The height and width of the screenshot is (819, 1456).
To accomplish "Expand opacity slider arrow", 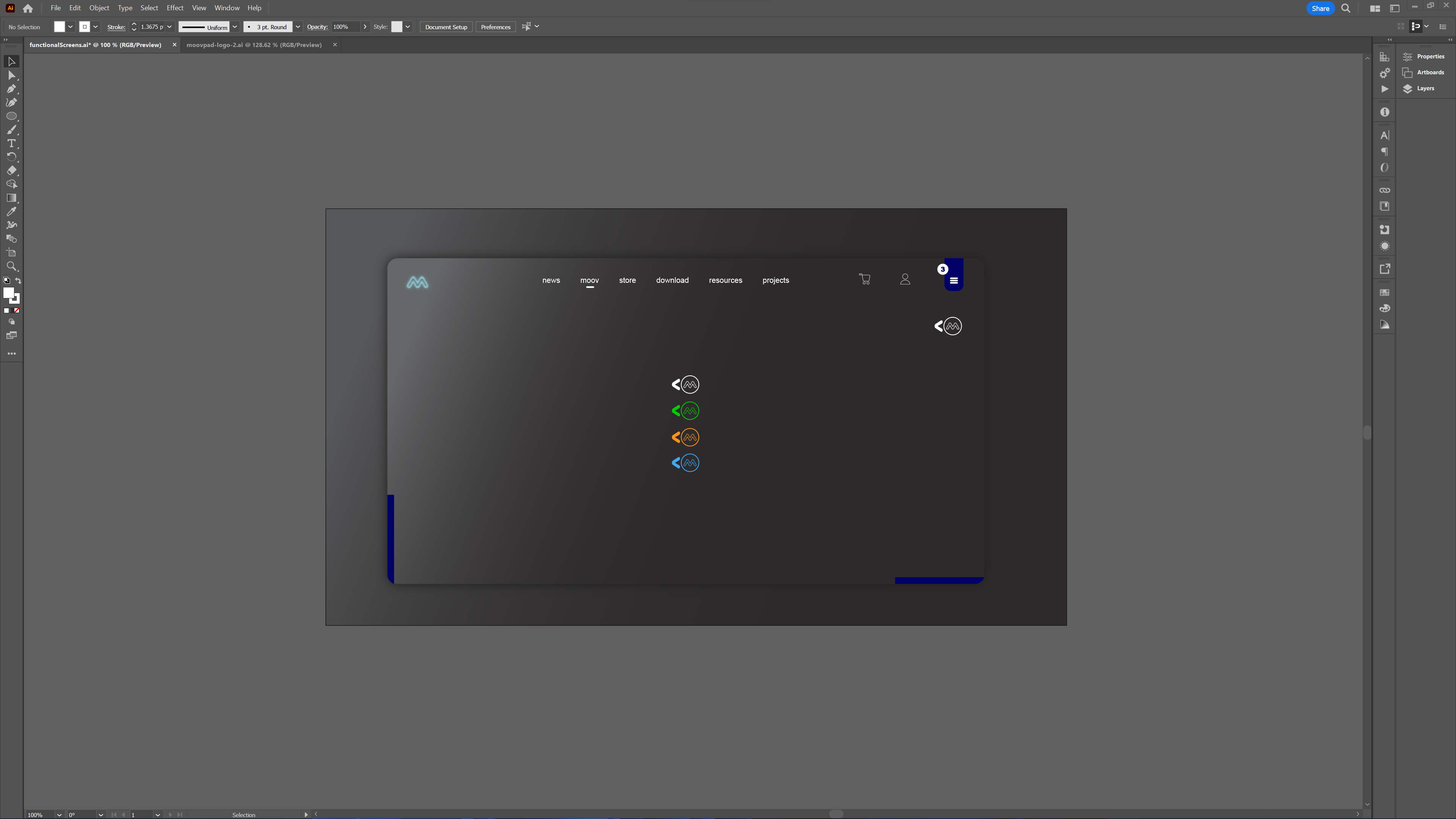I will click(x=365, y=27).
